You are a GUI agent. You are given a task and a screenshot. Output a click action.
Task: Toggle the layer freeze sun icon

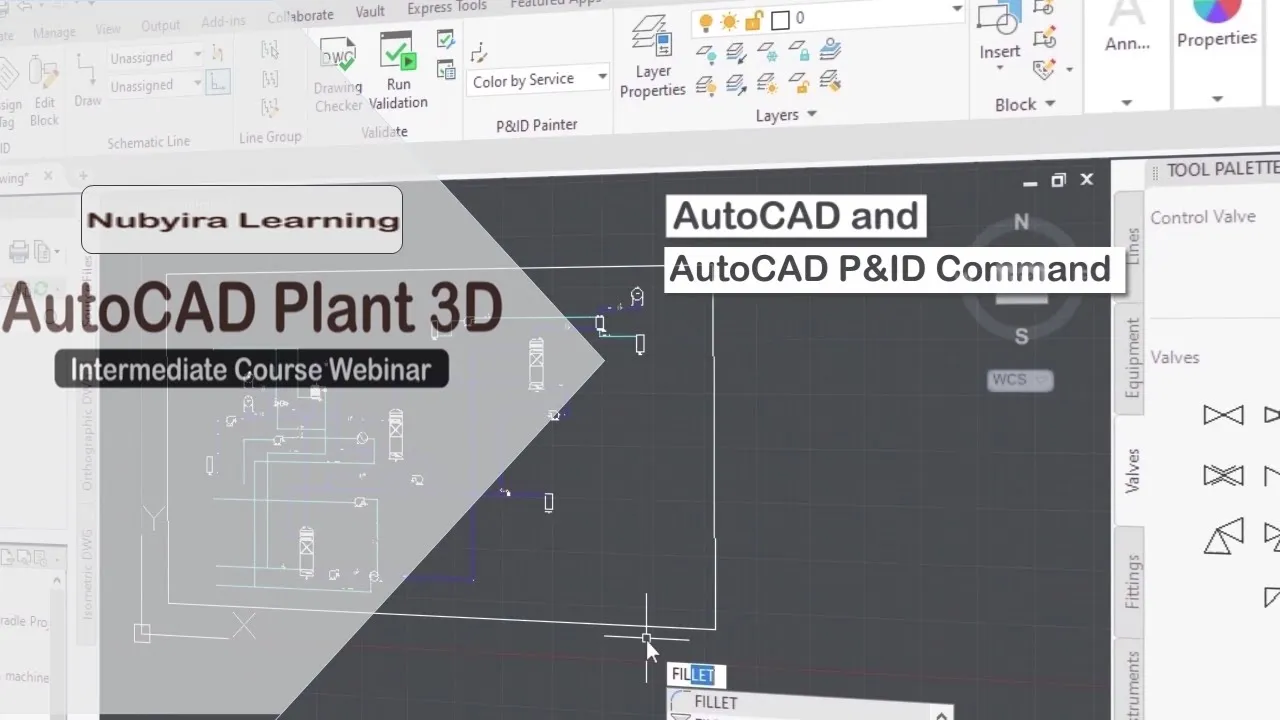[x=730, y=21]
